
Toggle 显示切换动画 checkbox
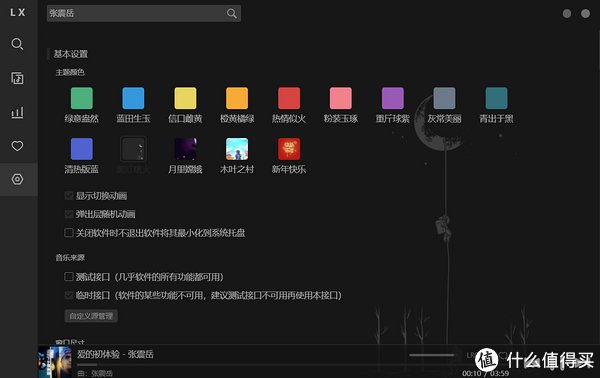69,196
